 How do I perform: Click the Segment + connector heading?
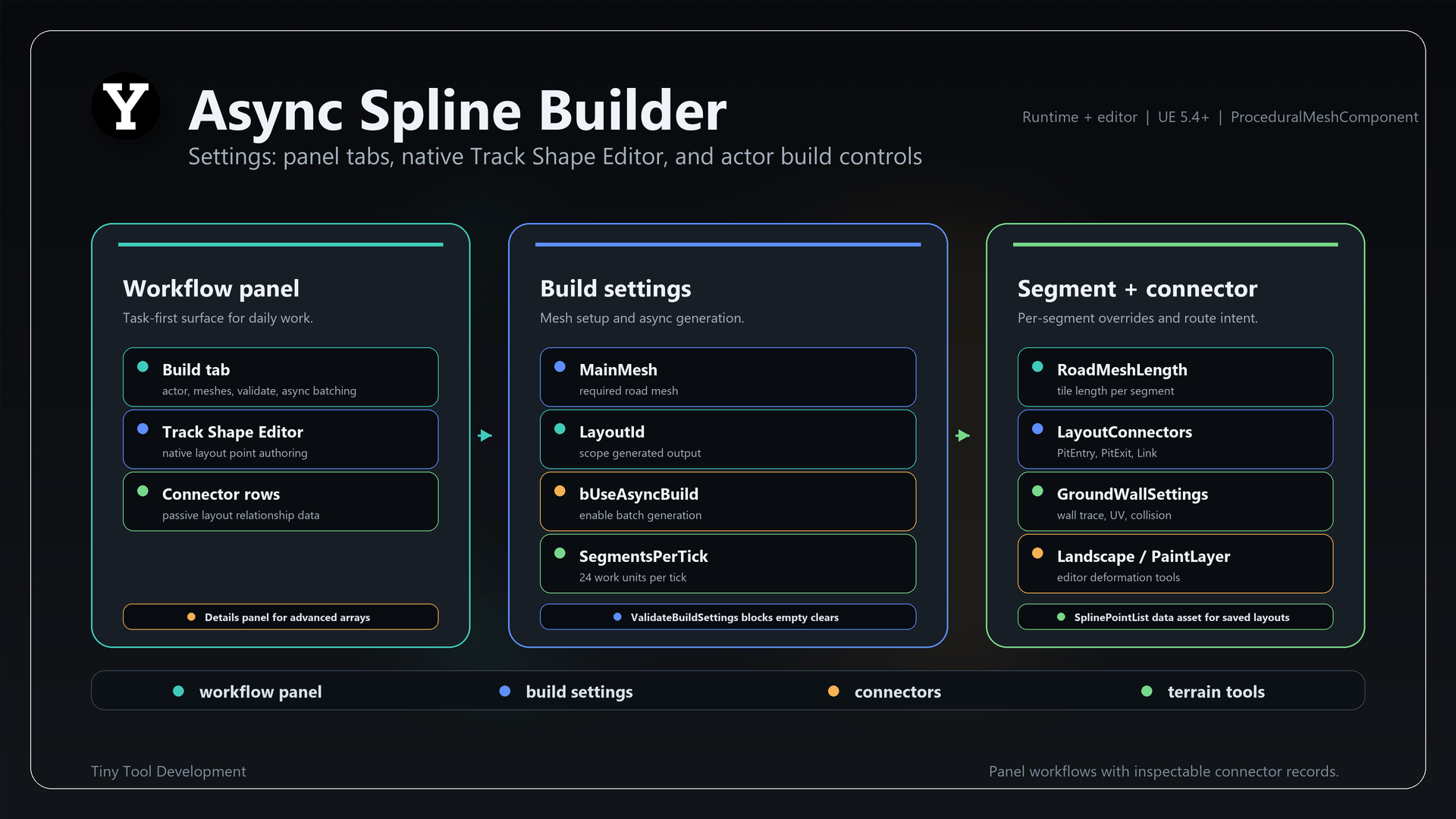point(1137,288)
